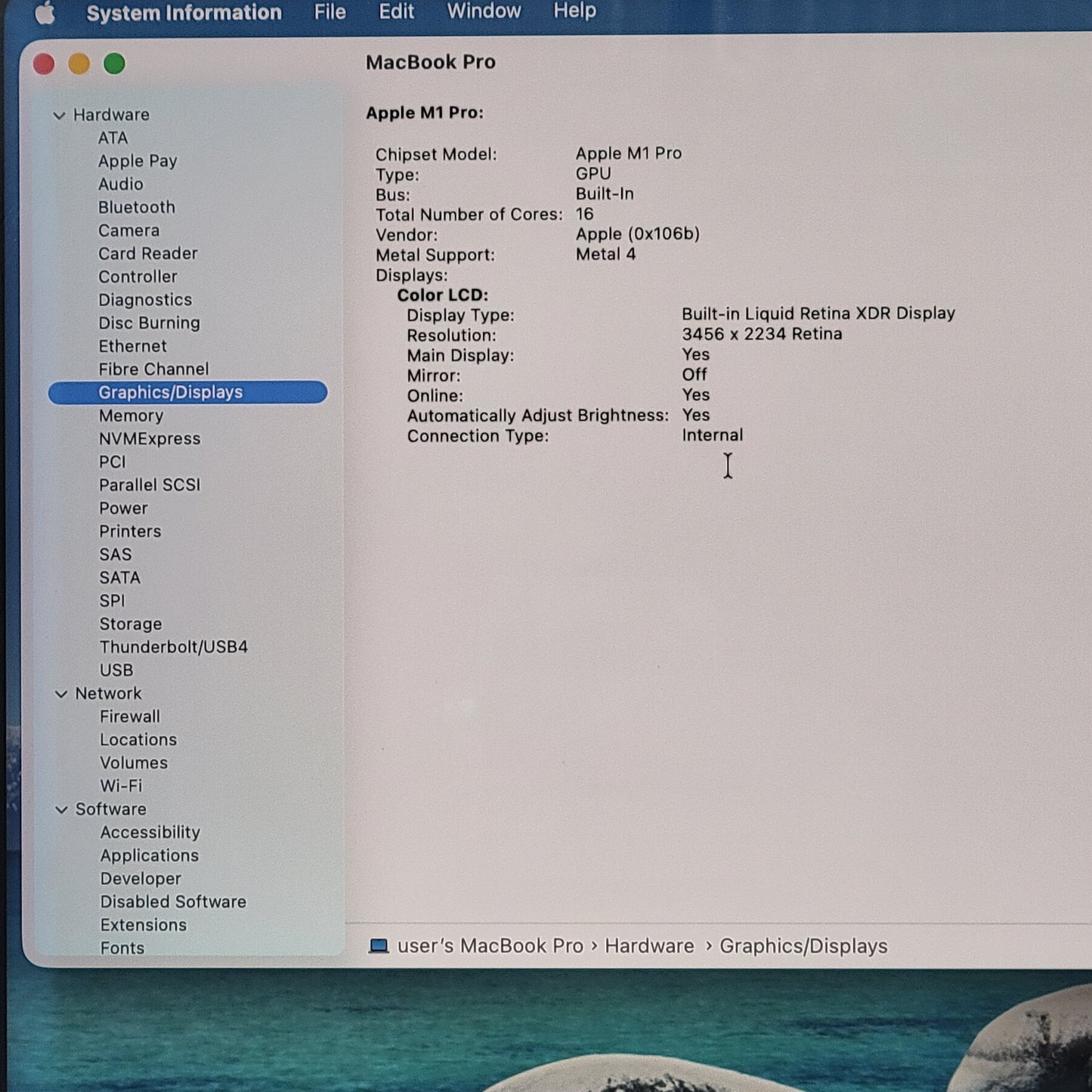
Task: Open the Apple menu logo
Action: [x=45, y=13]
